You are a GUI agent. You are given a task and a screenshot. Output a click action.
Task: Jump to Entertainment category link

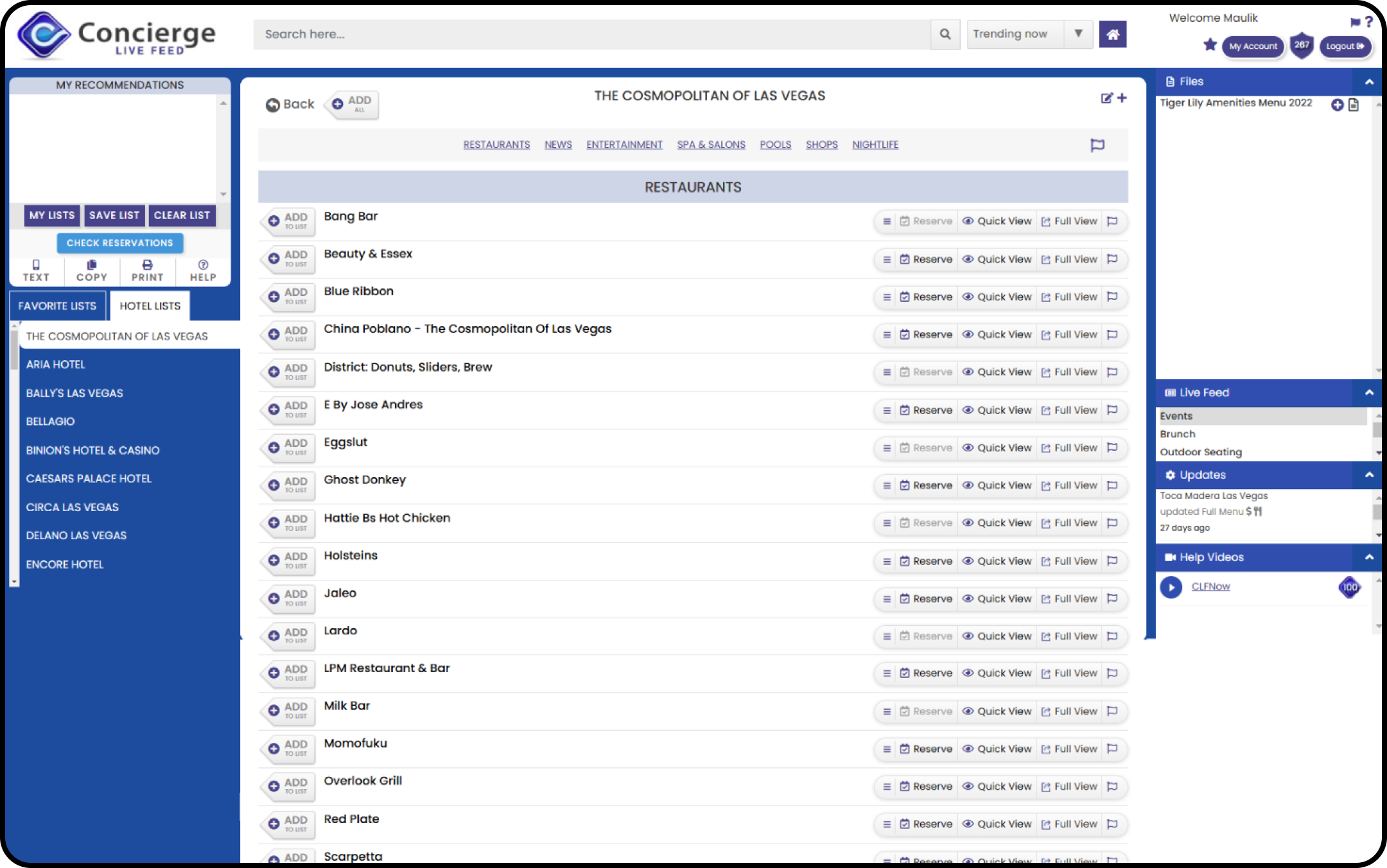(x=624, y=145)
